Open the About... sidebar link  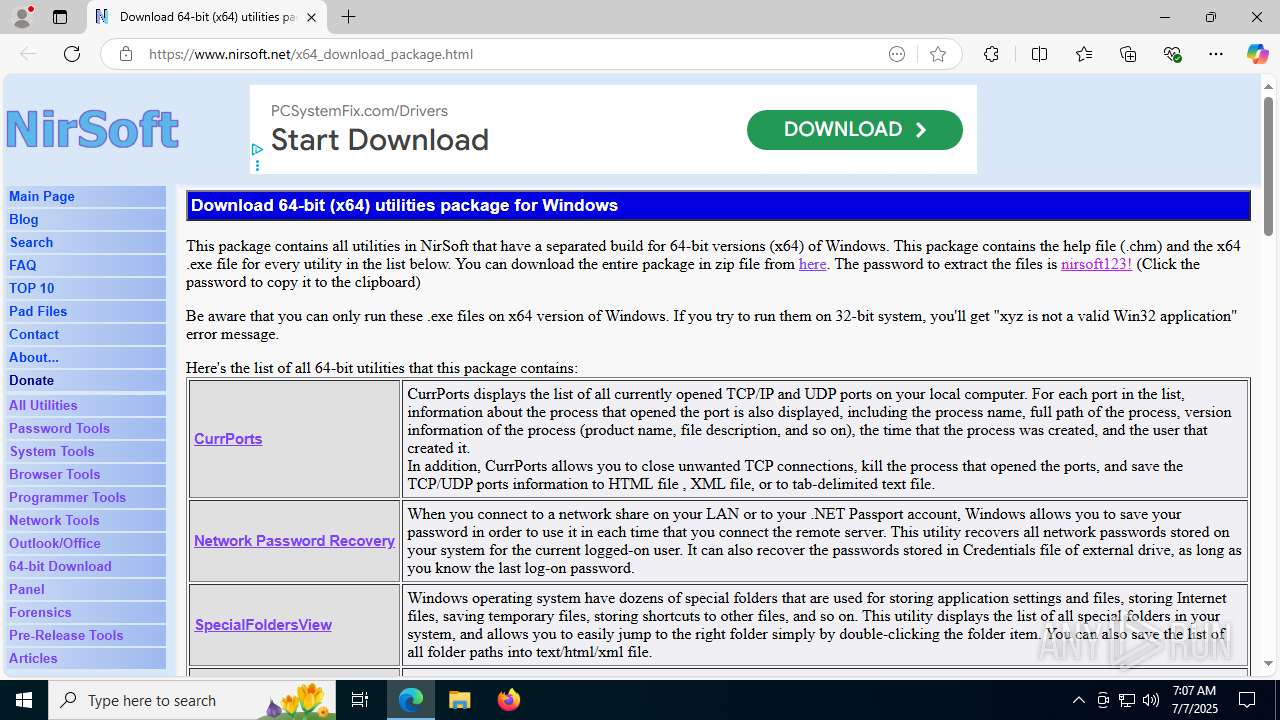tap(34, 357)
